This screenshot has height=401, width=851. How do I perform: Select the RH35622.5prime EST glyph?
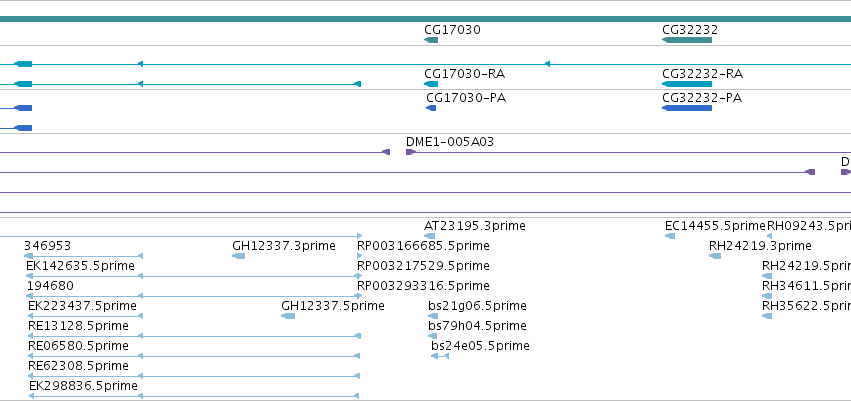[767, 316]
